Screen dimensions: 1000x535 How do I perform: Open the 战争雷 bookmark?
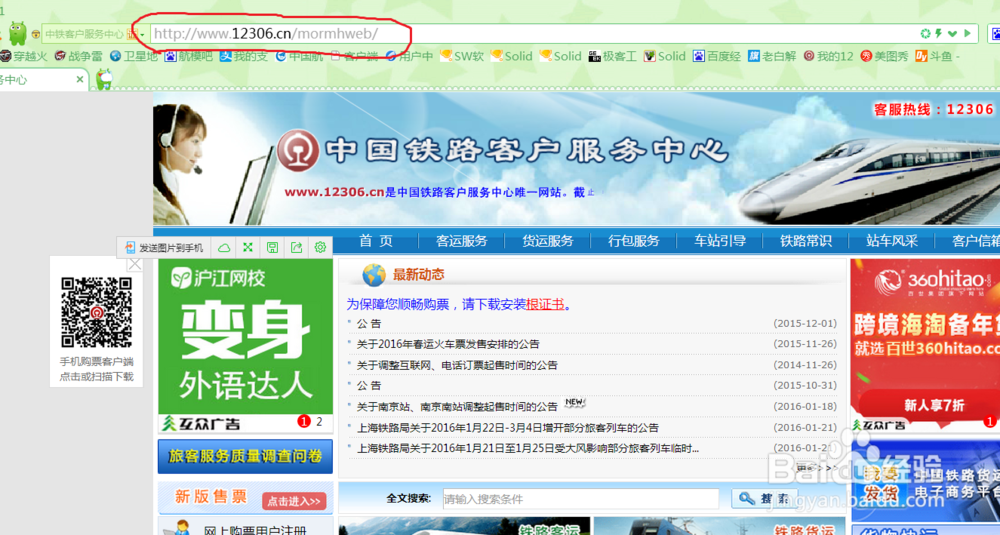(78, 56)
